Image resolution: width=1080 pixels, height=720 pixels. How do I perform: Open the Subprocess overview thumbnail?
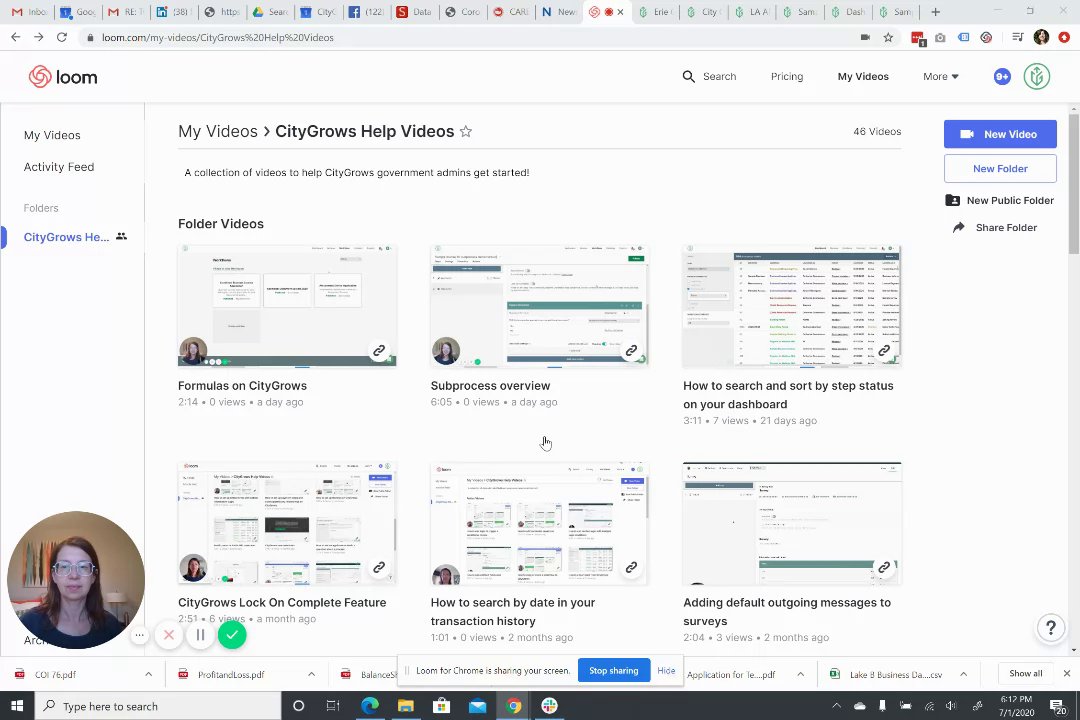[539, 306]
